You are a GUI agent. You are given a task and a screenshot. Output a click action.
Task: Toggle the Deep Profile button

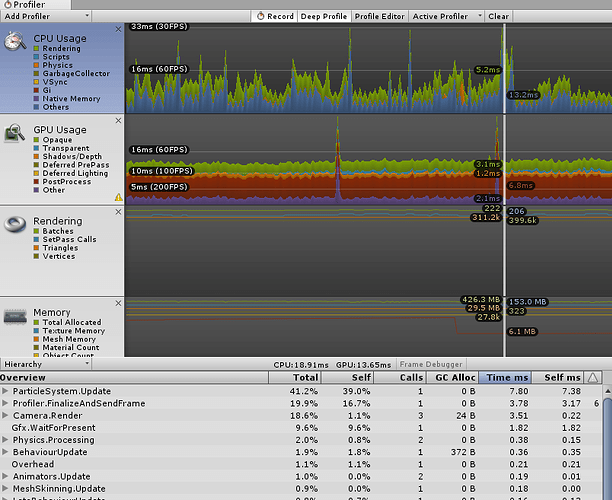click(324, 16)
